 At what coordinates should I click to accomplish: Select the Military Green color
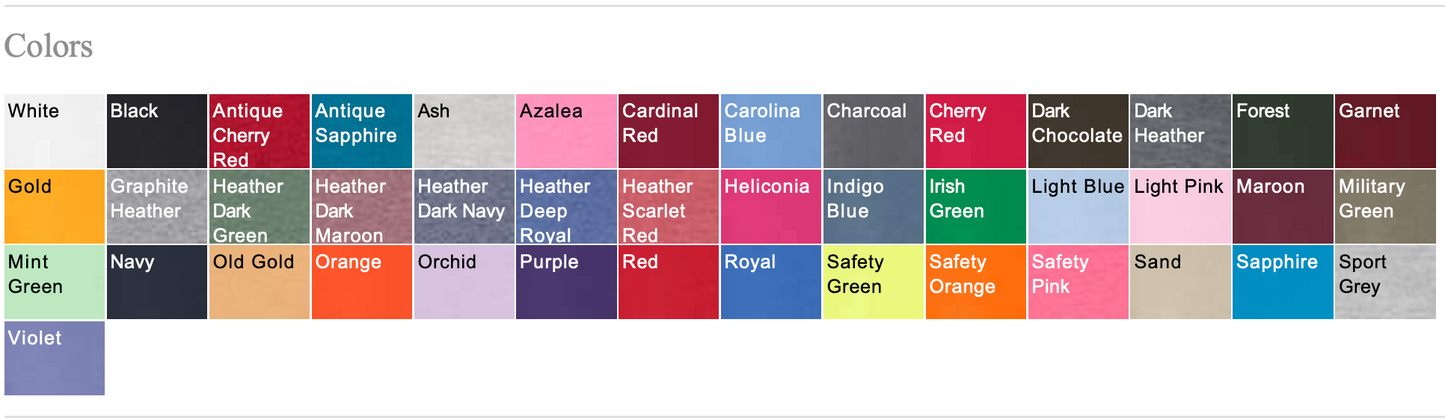(1385, 207)
